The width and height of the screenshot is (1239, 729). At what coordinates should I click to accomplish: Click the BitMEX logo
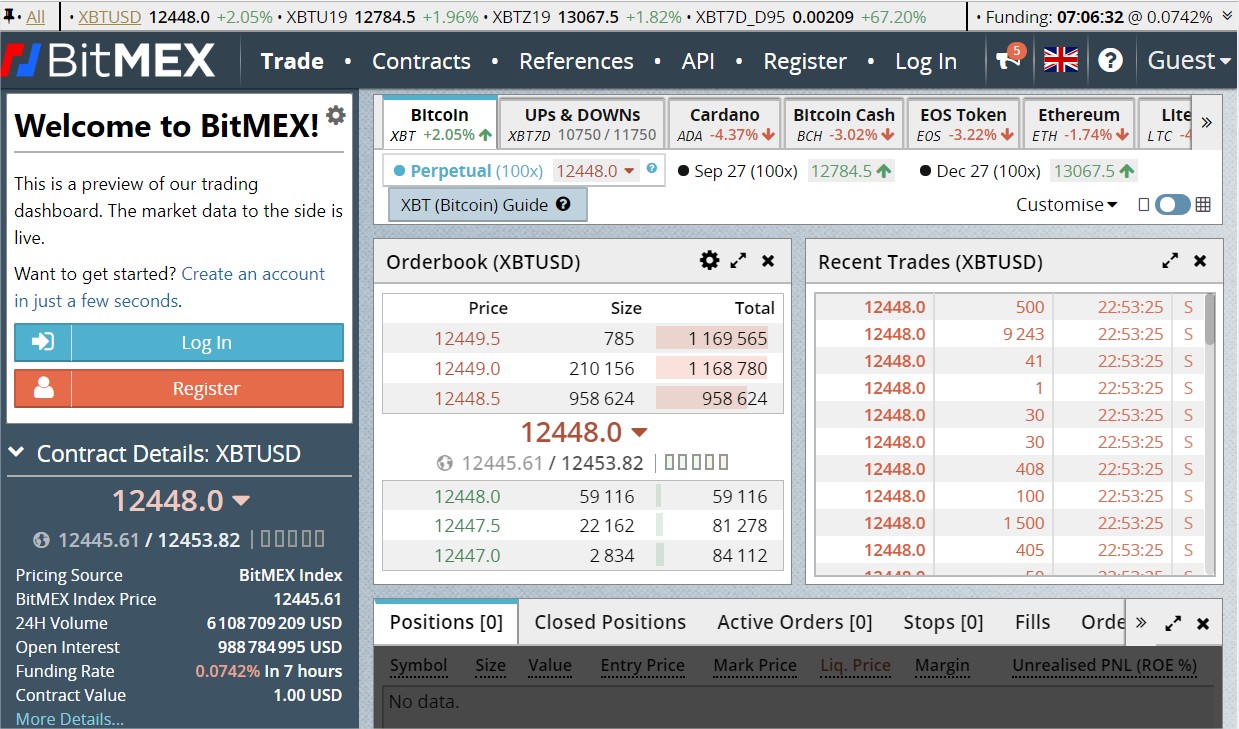[108, 60]
